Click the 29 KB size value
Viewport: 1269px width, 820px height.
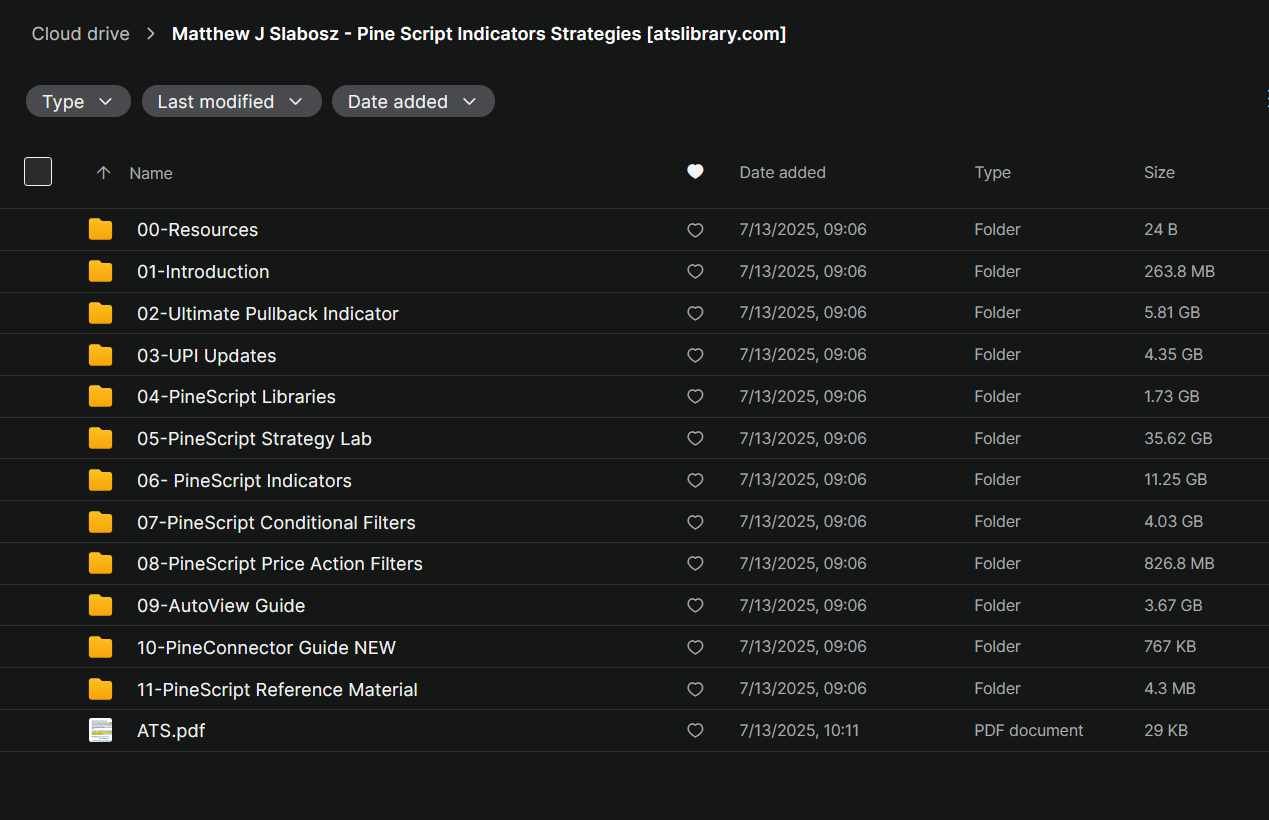pyautogui.click(x=1166, y=731)
